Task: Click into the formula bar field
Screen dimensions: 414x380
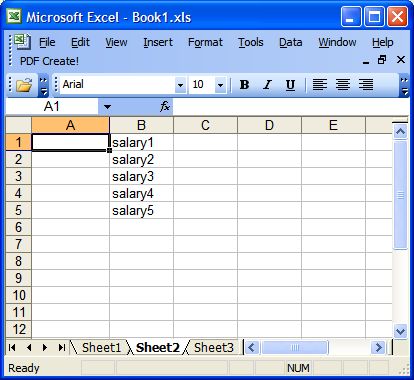Action: 291,107
